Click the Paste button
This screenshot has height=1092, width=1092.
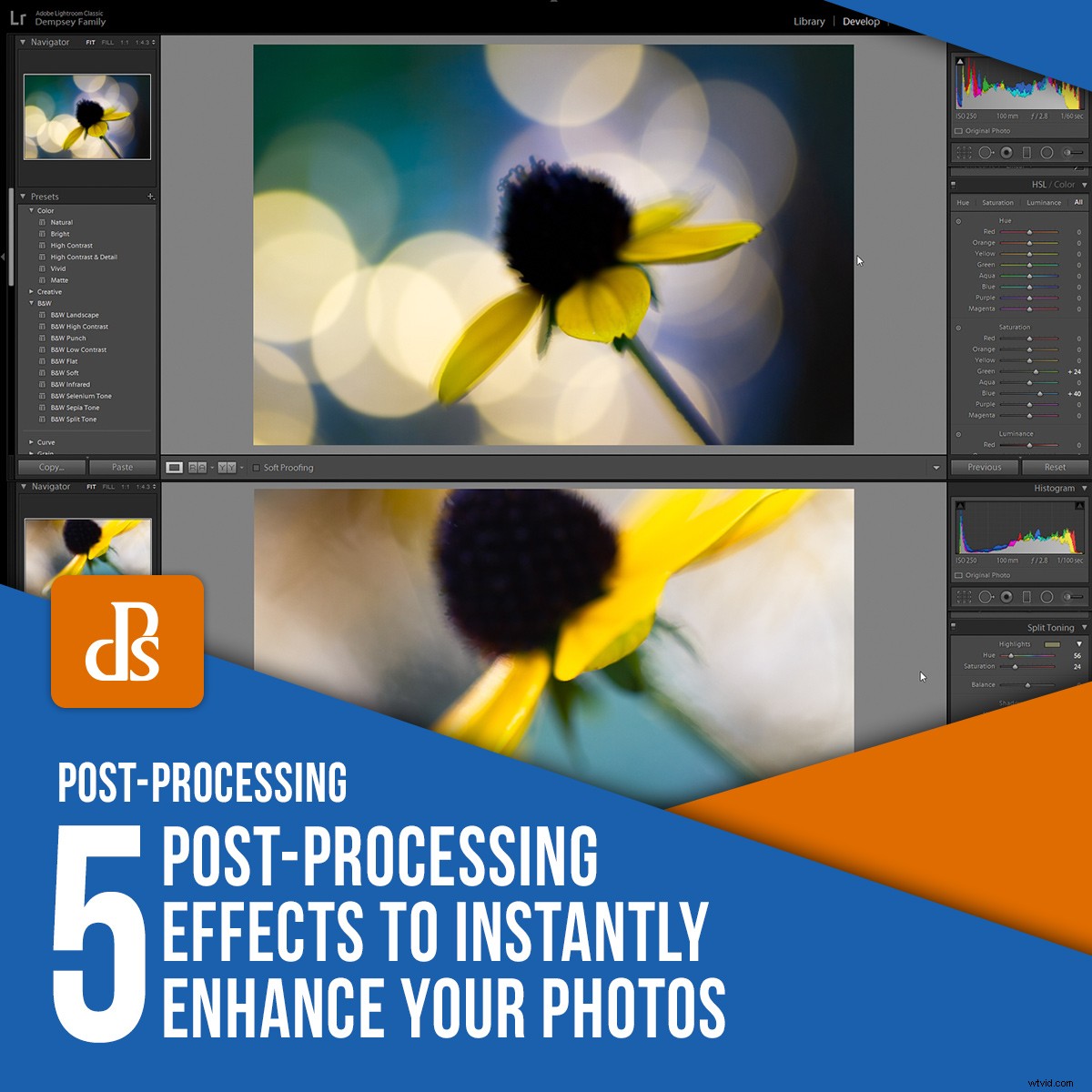123,467
